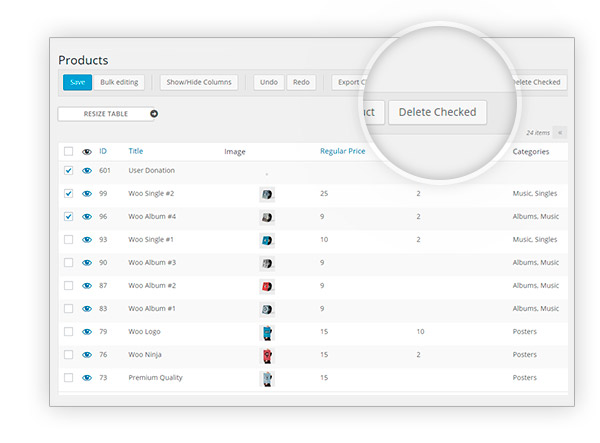This screenshot has width=600, height=443.
Task: Select the User Donation title cell
Action: 152,170
